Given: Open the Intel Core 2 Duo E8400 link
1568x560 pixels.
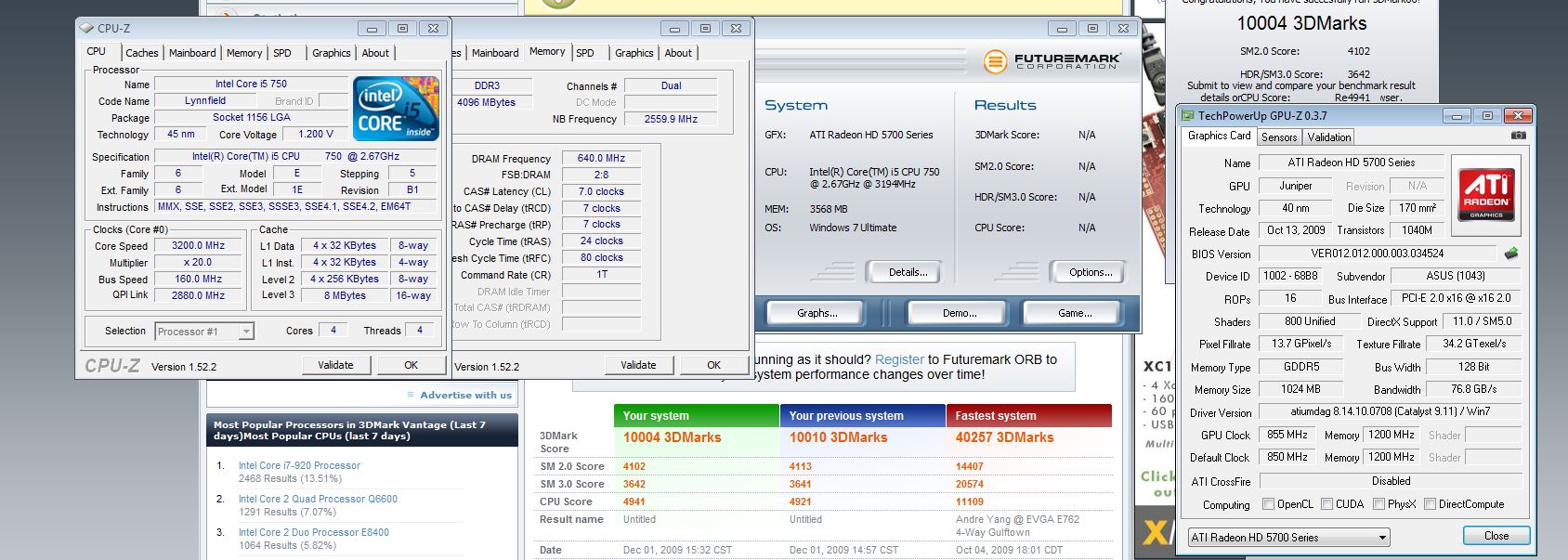Looking at the screenshot, I should tap(313, 532).
